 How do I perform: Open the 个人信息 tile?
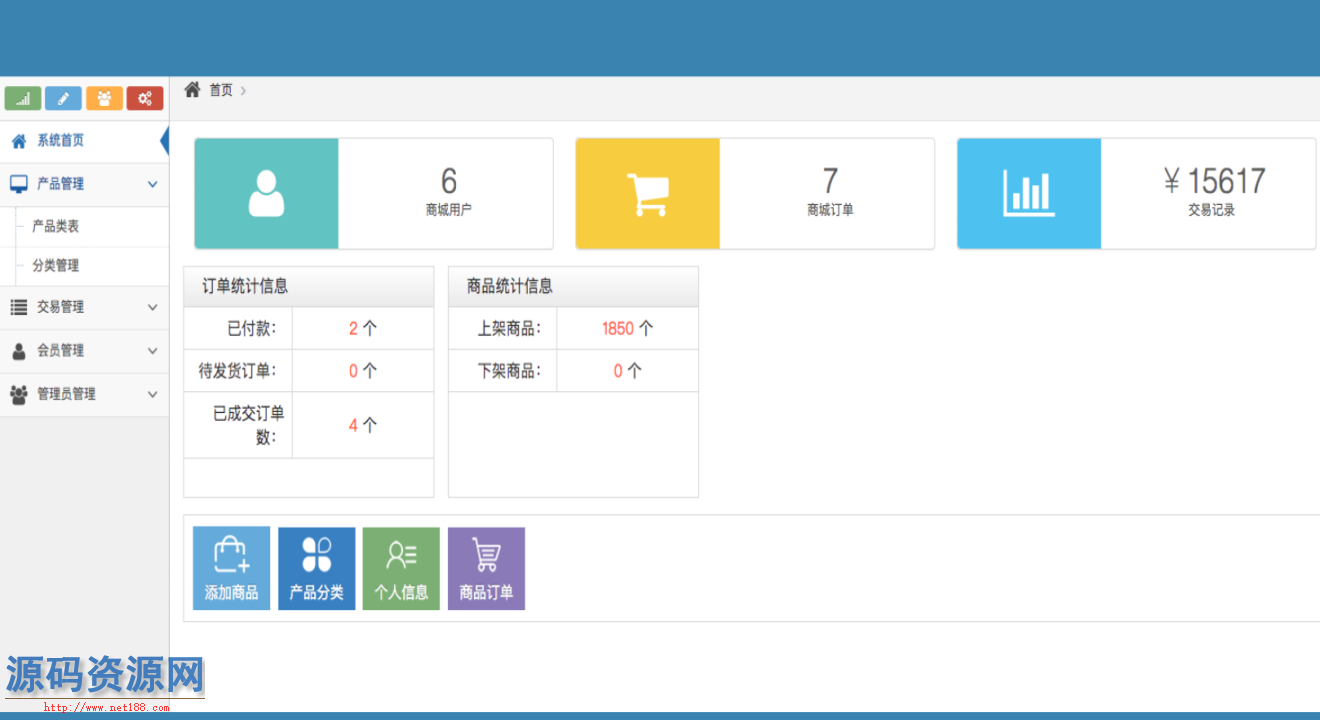coord(401,568)
